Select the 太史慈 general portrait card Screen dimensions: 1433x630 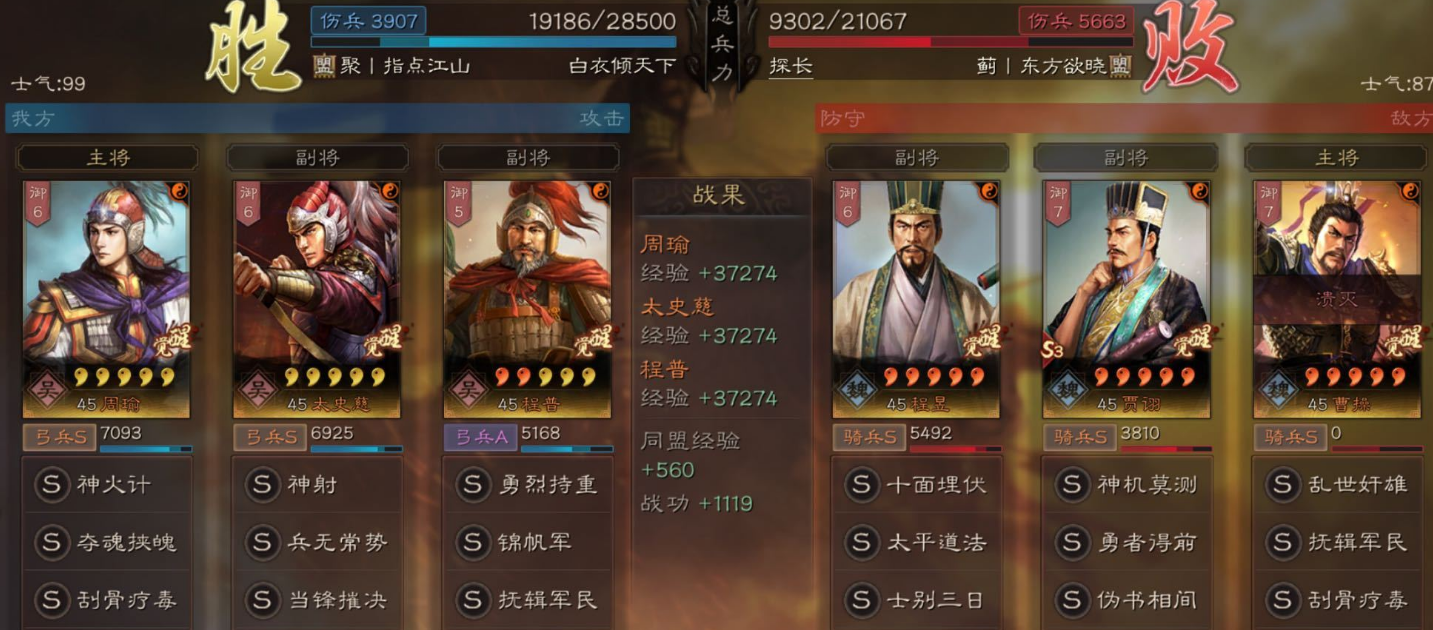tap(317, 298)
